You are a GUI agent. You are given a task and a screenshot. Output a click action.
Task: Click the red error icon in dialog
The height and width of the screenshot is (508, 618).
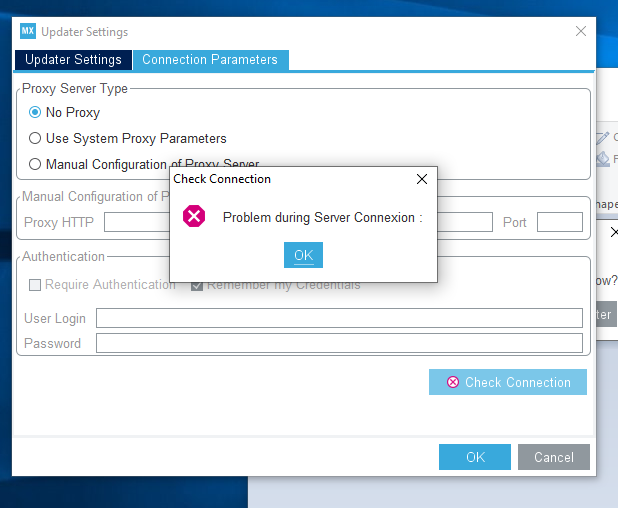194,216
